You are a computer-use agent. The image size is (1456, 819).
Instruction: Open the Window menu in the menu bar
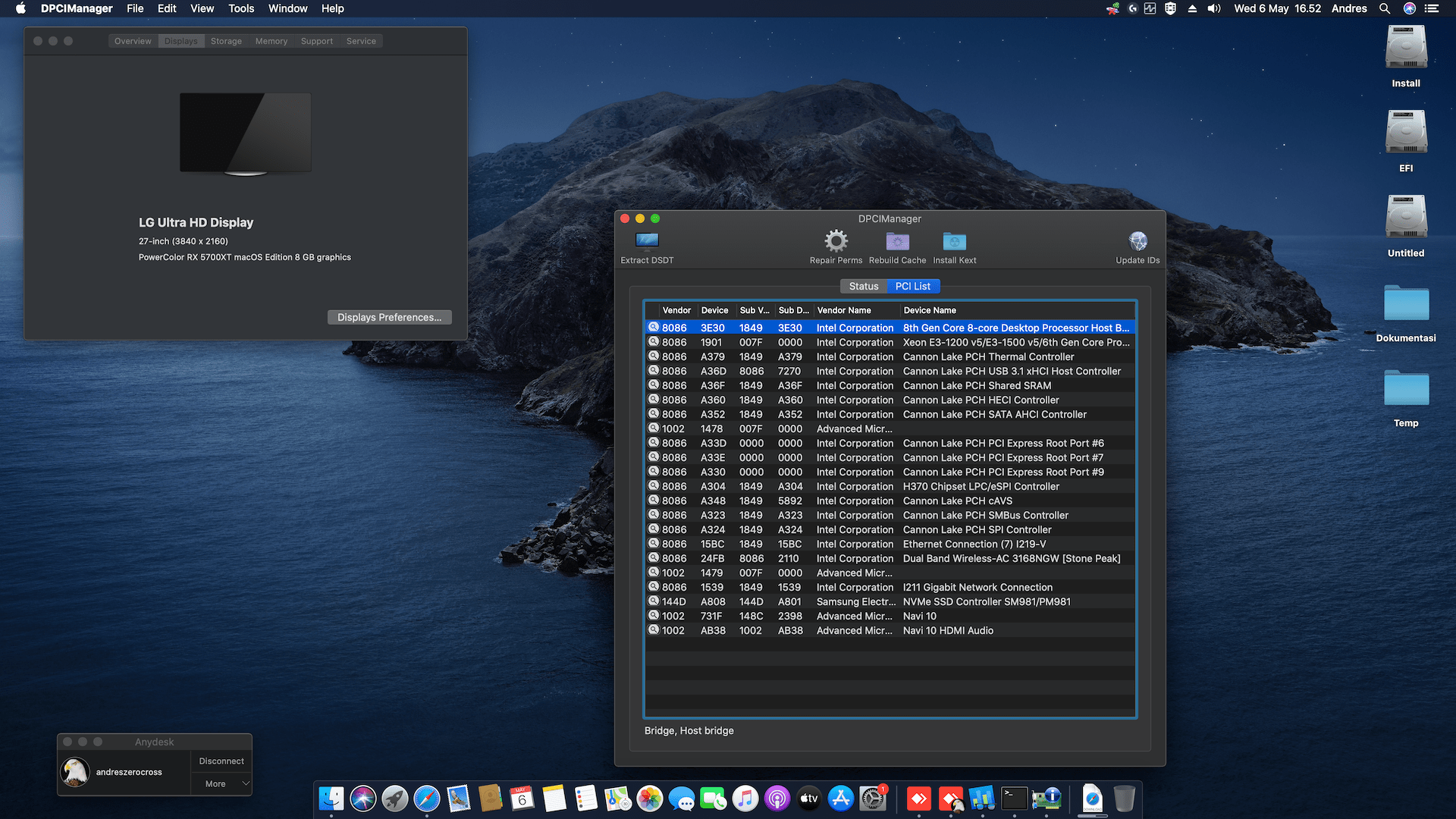point(288,8)
